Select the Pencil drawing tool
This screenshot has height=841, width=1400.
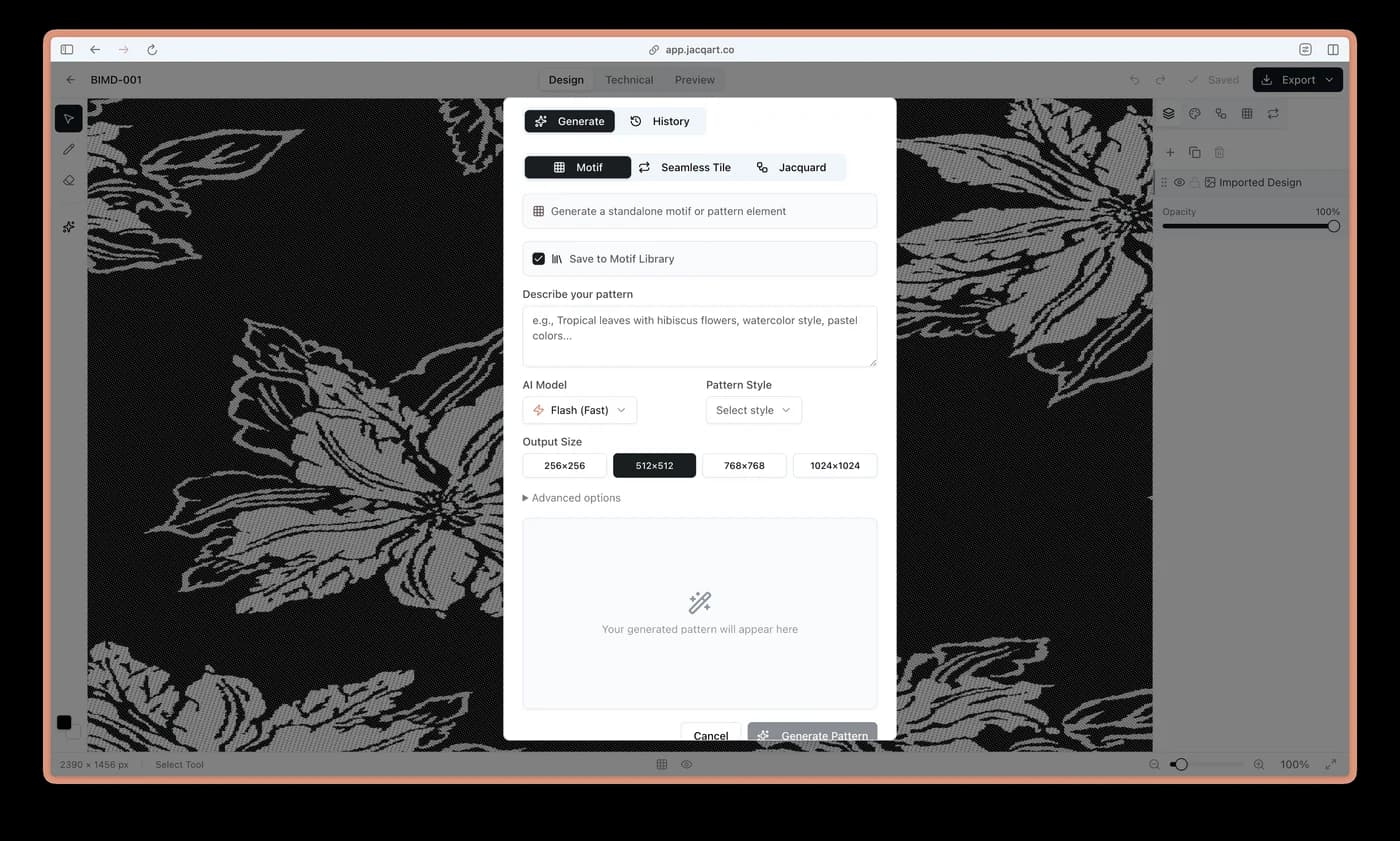[68, 149]
